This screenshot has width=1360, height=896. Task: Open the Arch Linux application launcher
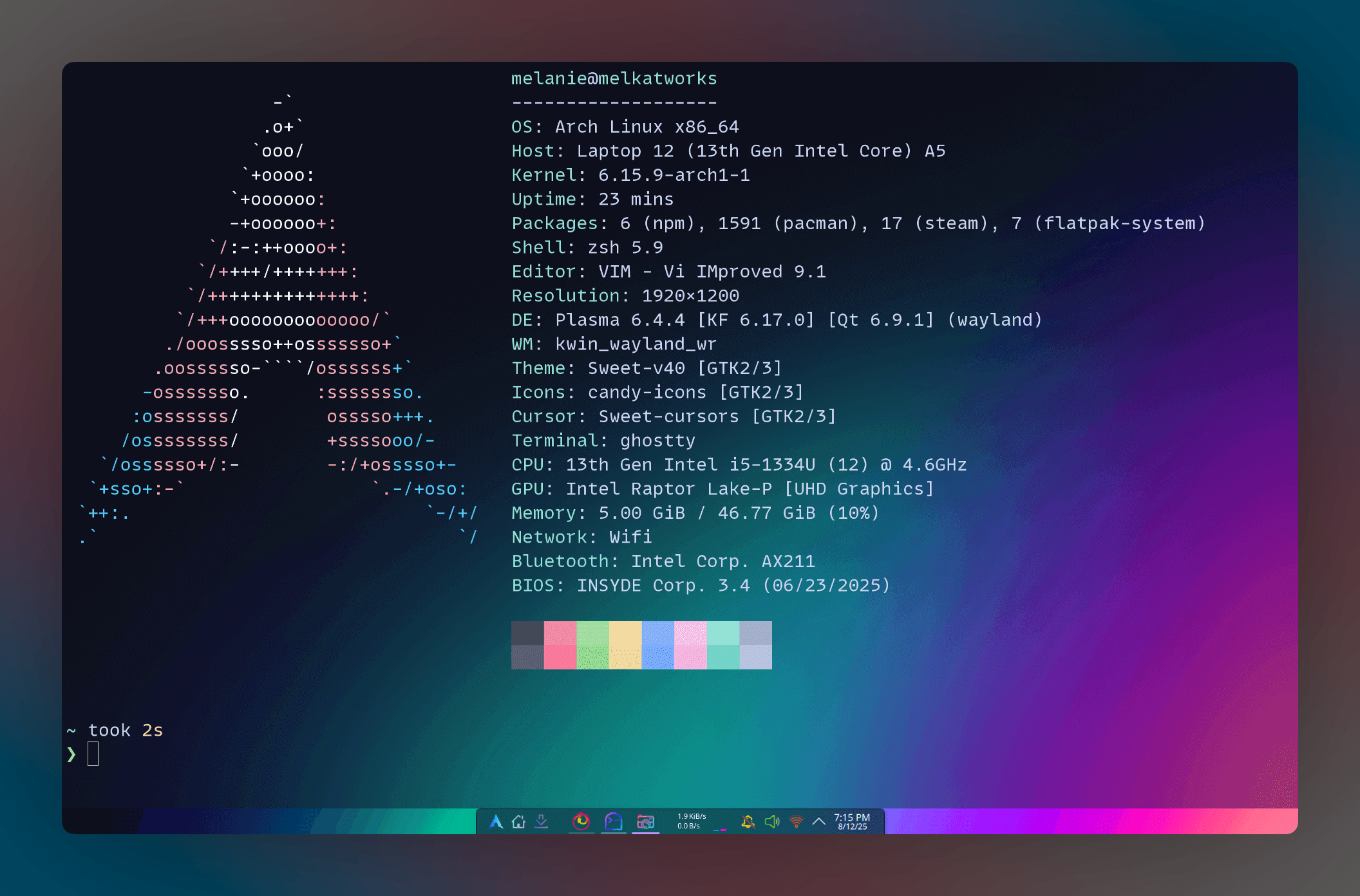tap(496, 821)
